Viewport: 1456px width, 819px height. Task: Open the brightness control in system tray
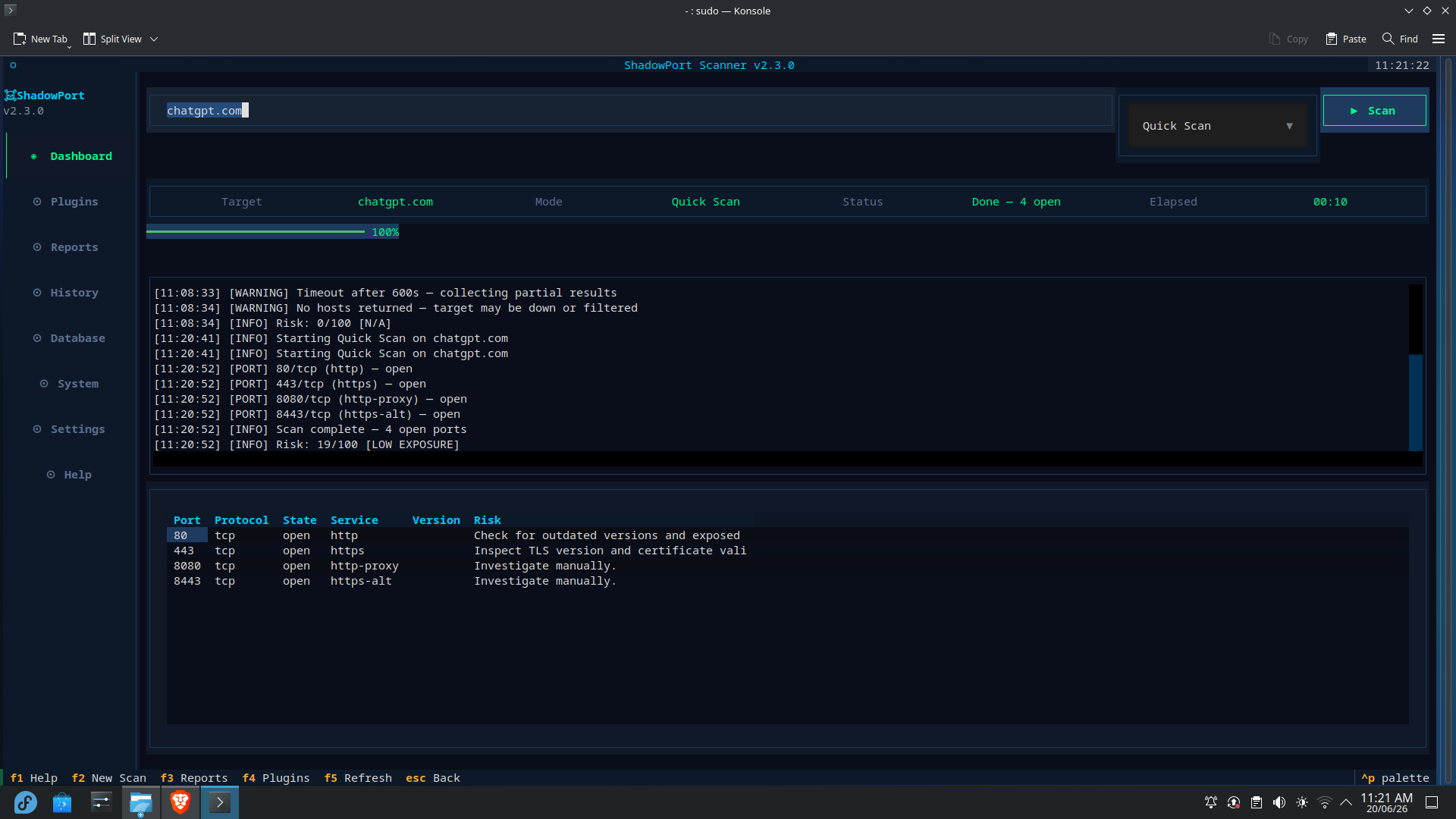click(x=1302, y=802)
